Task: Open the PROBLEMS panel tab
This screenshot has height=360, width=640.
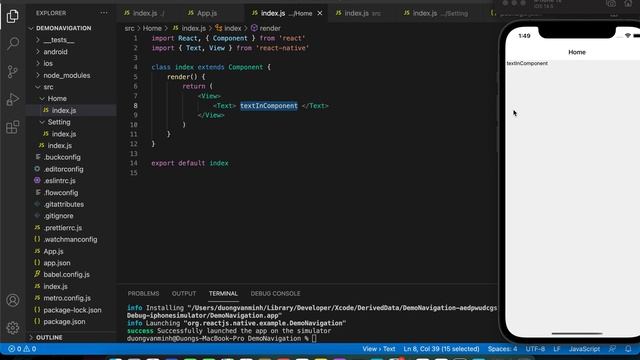Action: pos(143,293)
